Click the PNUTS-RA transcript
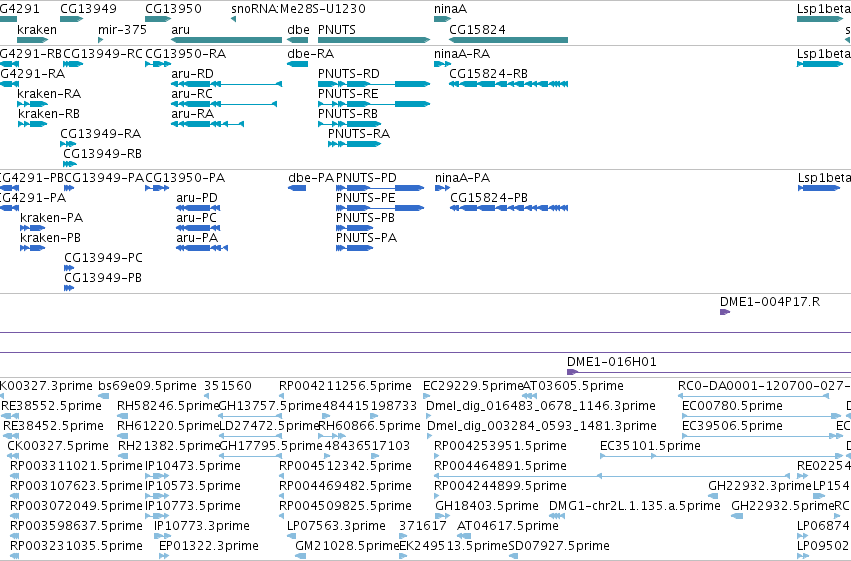The height and width of the screenshot is (561, 851). click(x=354, y=144)
